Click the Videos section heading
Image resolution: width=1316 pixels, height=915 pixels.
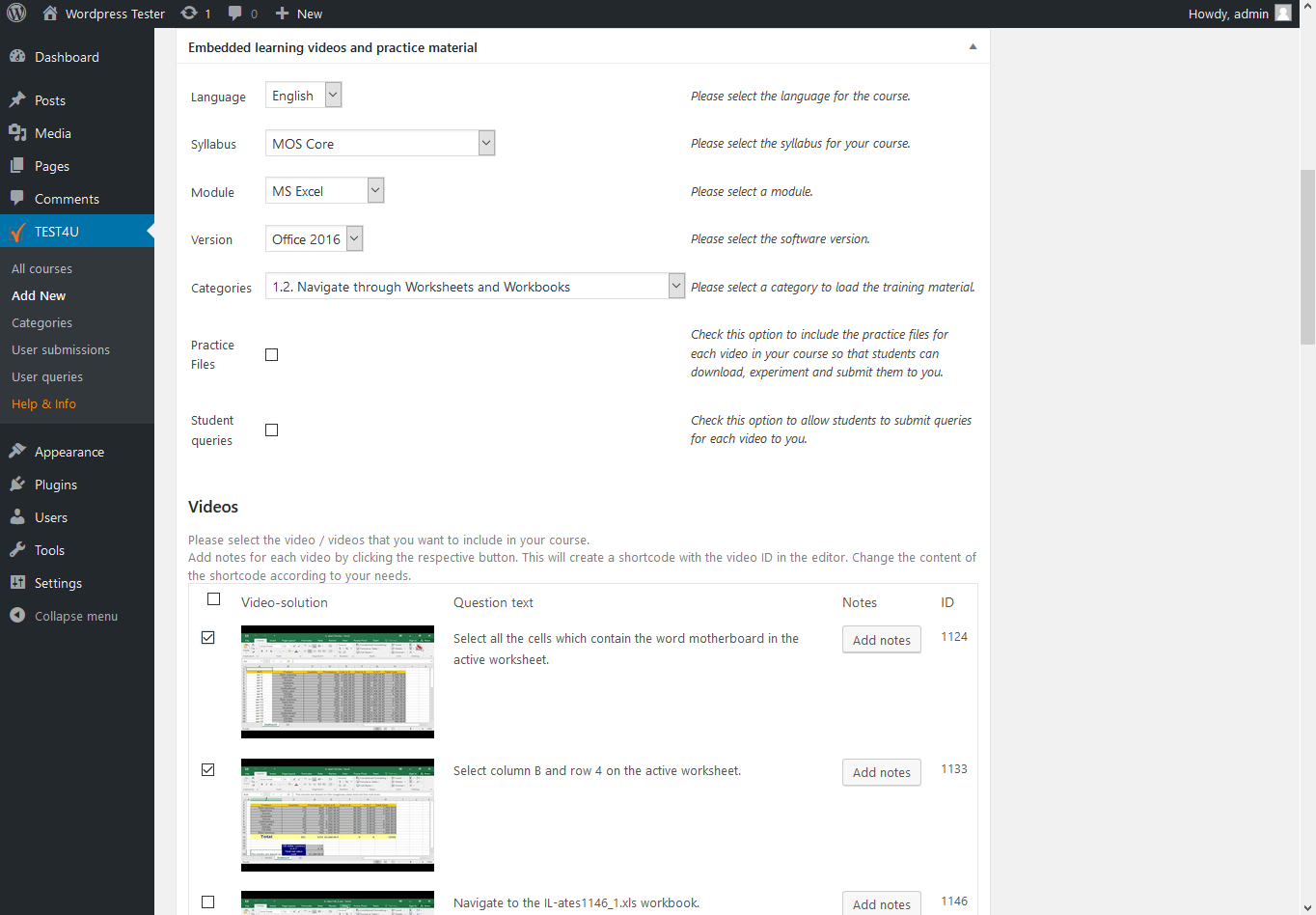213,507
